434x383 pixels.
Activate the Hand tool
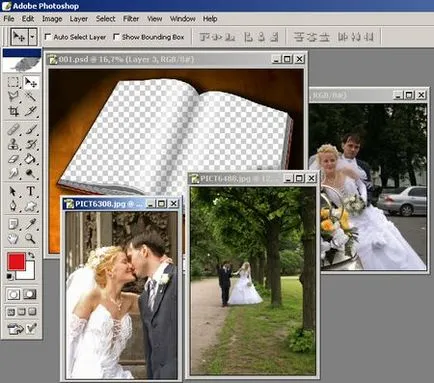(13, 238)
